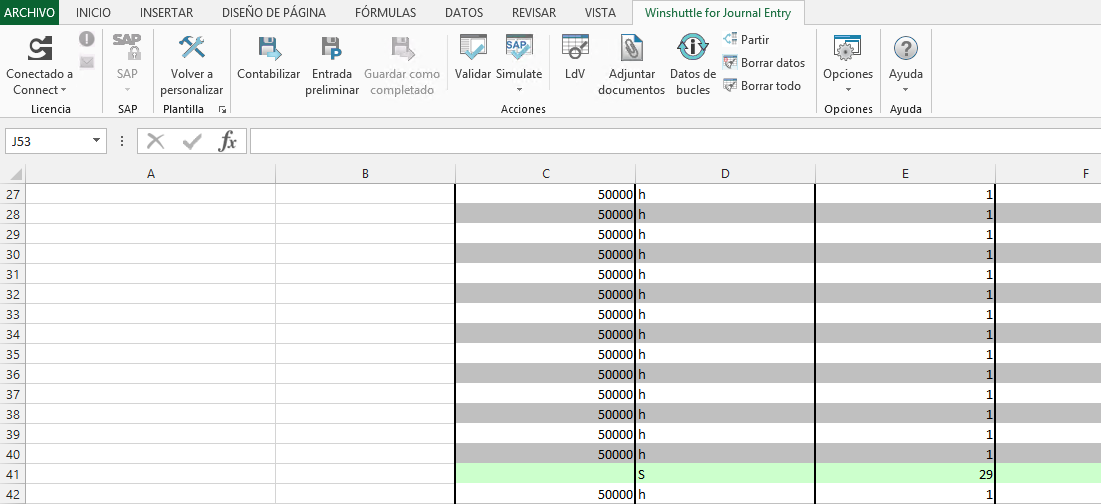Select column C header
1101x504 pixels.
(x=546, y=174)
